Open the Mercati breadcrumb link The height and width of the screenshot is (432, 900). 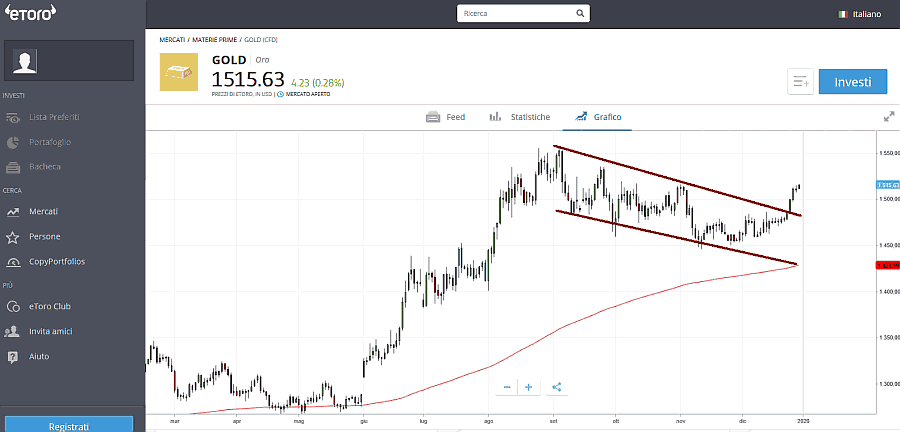pos(173,39)
